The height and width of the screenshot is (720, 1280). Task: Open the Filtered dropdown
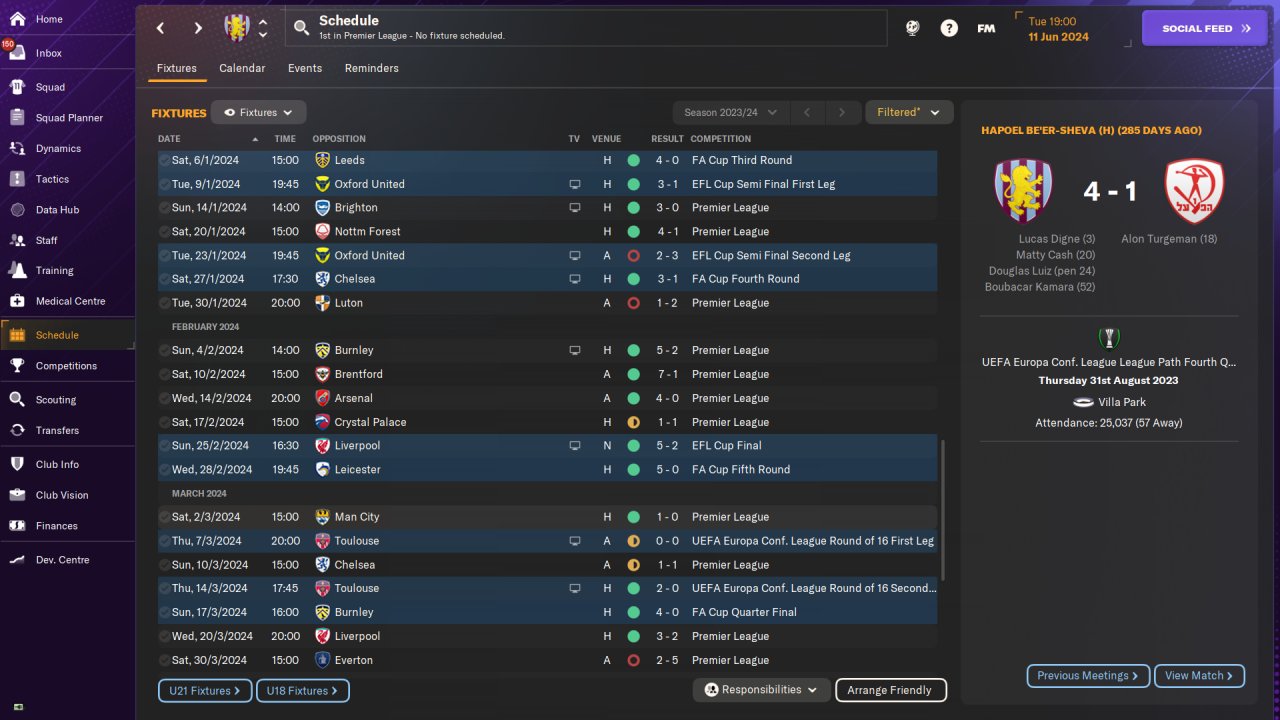(x=908, y=113)
